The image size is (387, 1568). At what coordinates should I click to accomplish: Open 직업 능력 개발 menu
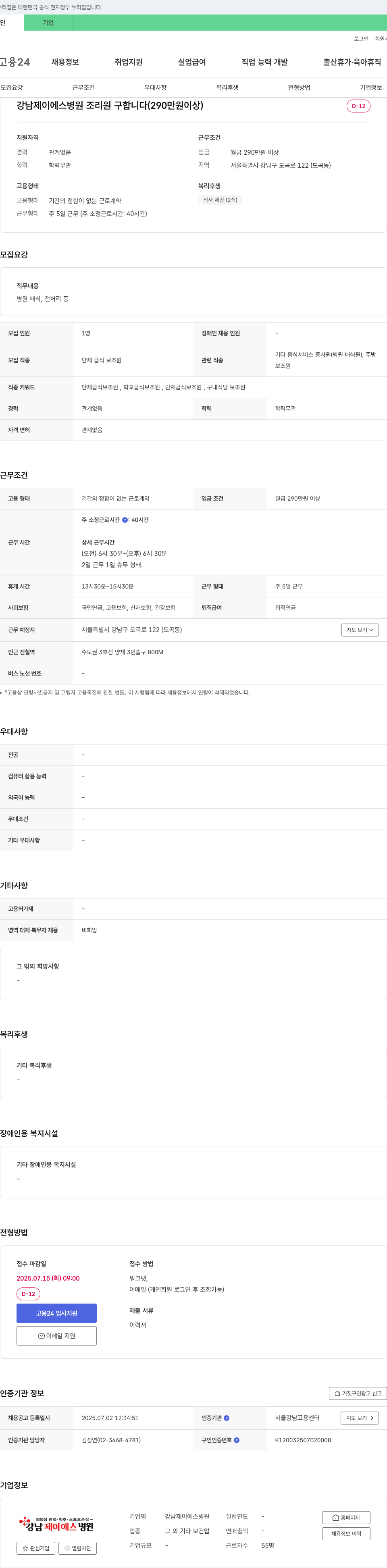[265, 62]
